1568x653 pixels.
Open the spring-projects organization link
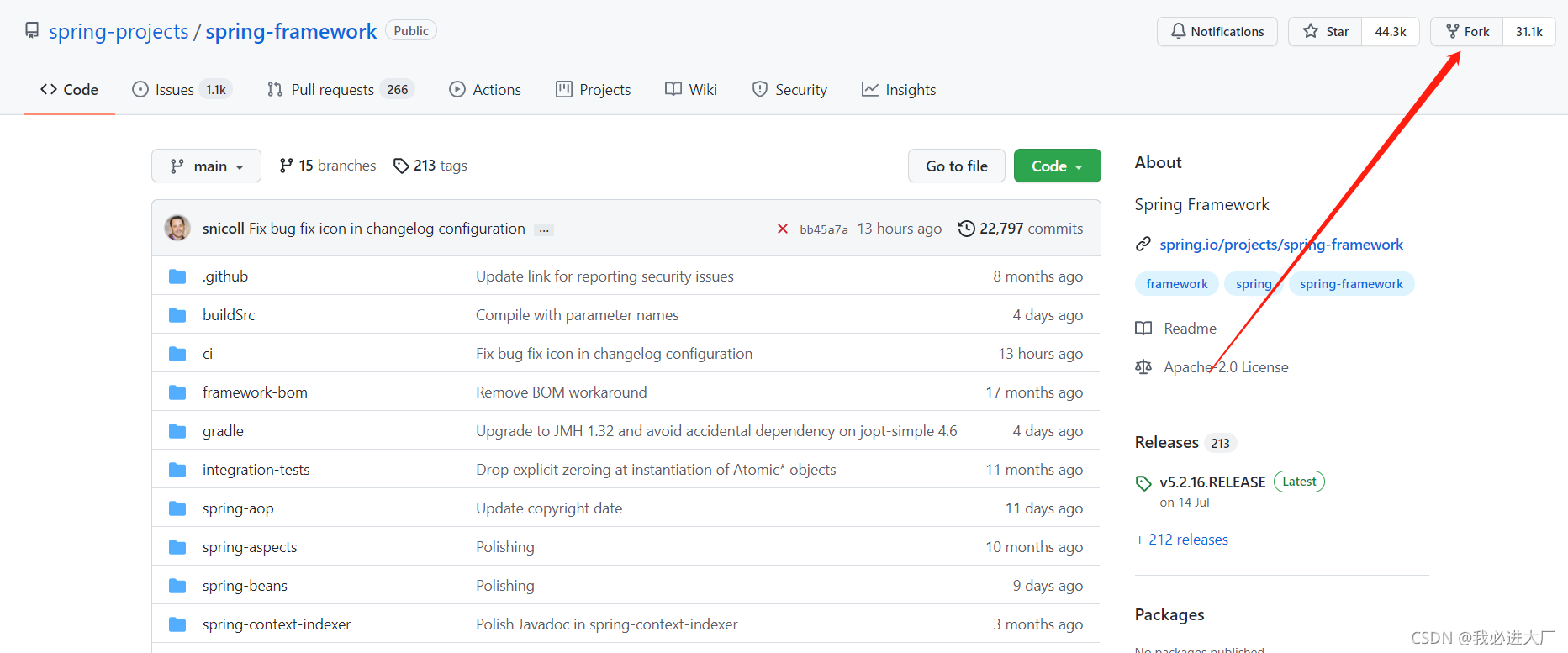click(x=119, y=31)
